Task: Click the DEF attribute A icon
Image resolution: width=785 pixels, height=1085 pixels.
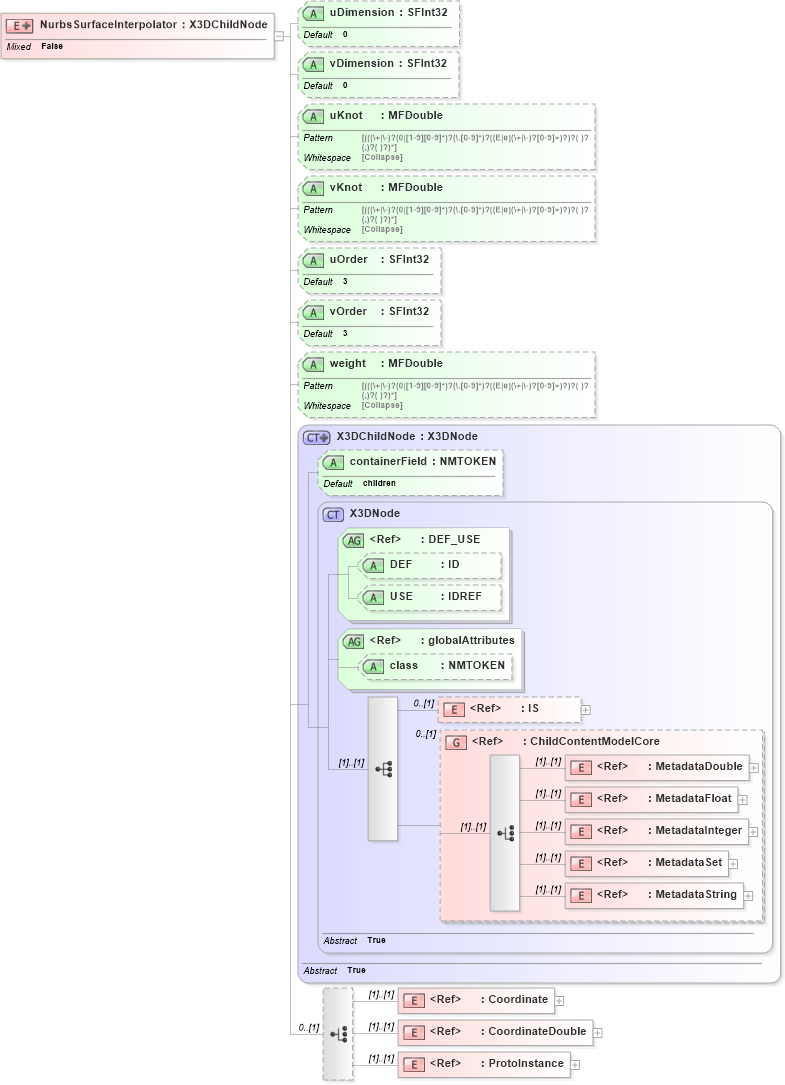Action: coord(373,566)
